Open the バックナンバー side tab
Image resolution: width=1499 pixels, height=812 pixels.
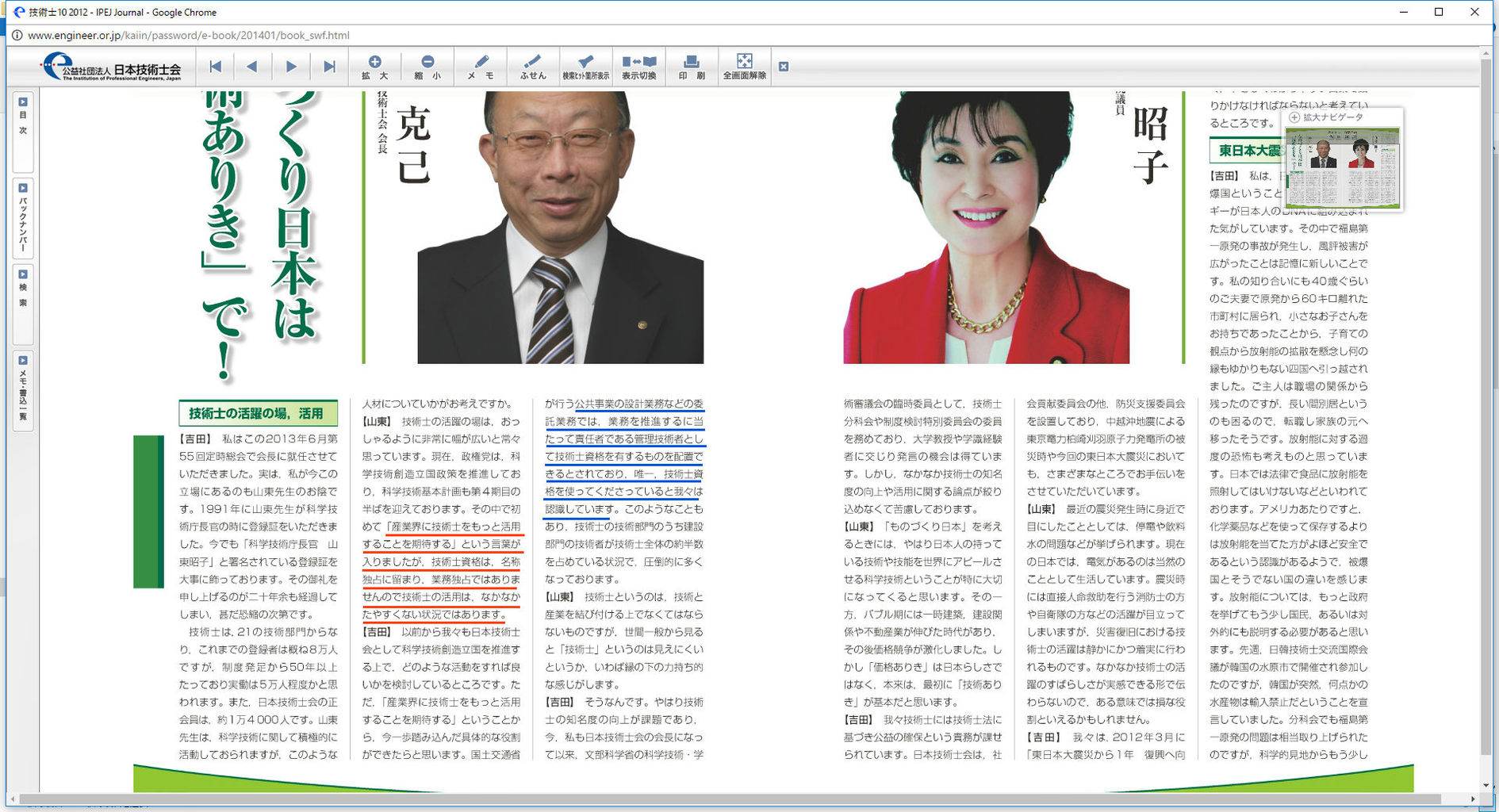click(23, 219)
